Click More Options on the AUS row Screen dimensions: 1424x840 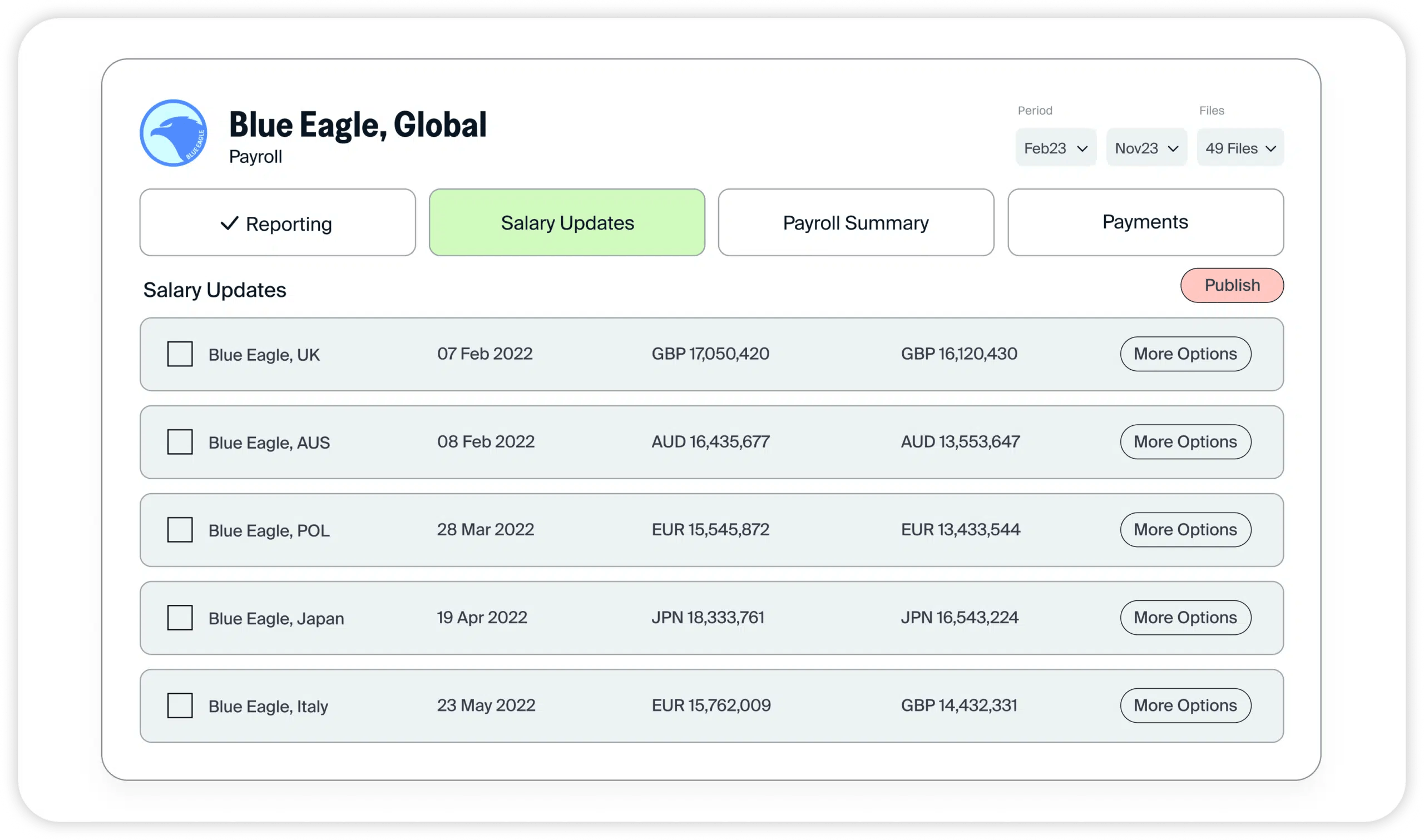[1185, 442]
